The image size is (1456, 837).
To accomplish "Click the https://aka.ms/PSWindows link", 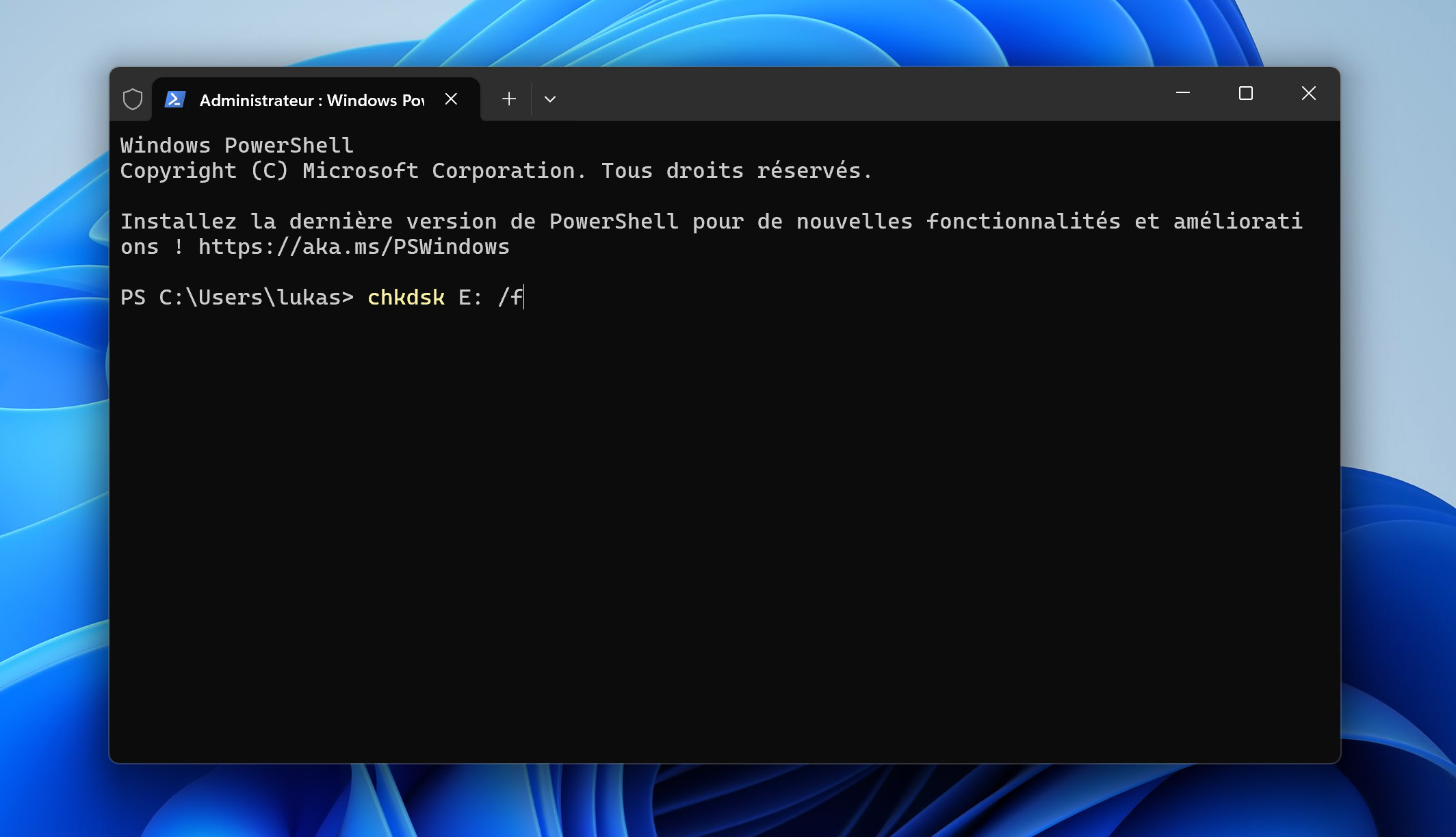I will (x=354, y=247).
